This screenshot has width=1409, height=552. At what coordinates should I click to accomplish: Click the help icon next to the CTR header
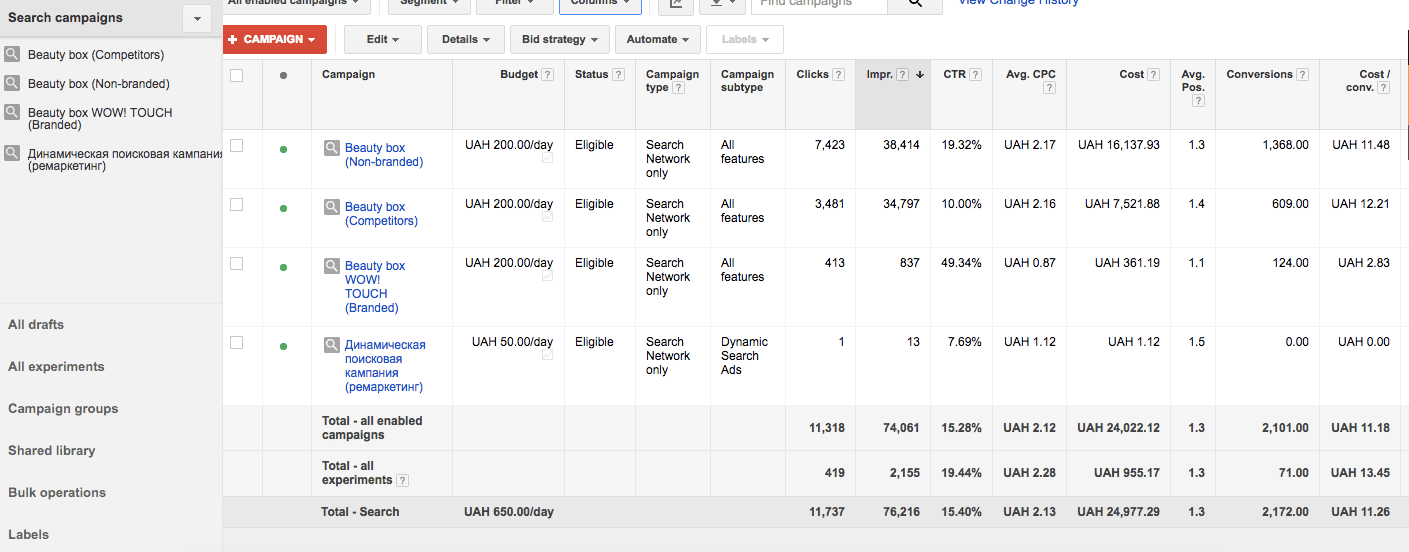tap(975, 75)
